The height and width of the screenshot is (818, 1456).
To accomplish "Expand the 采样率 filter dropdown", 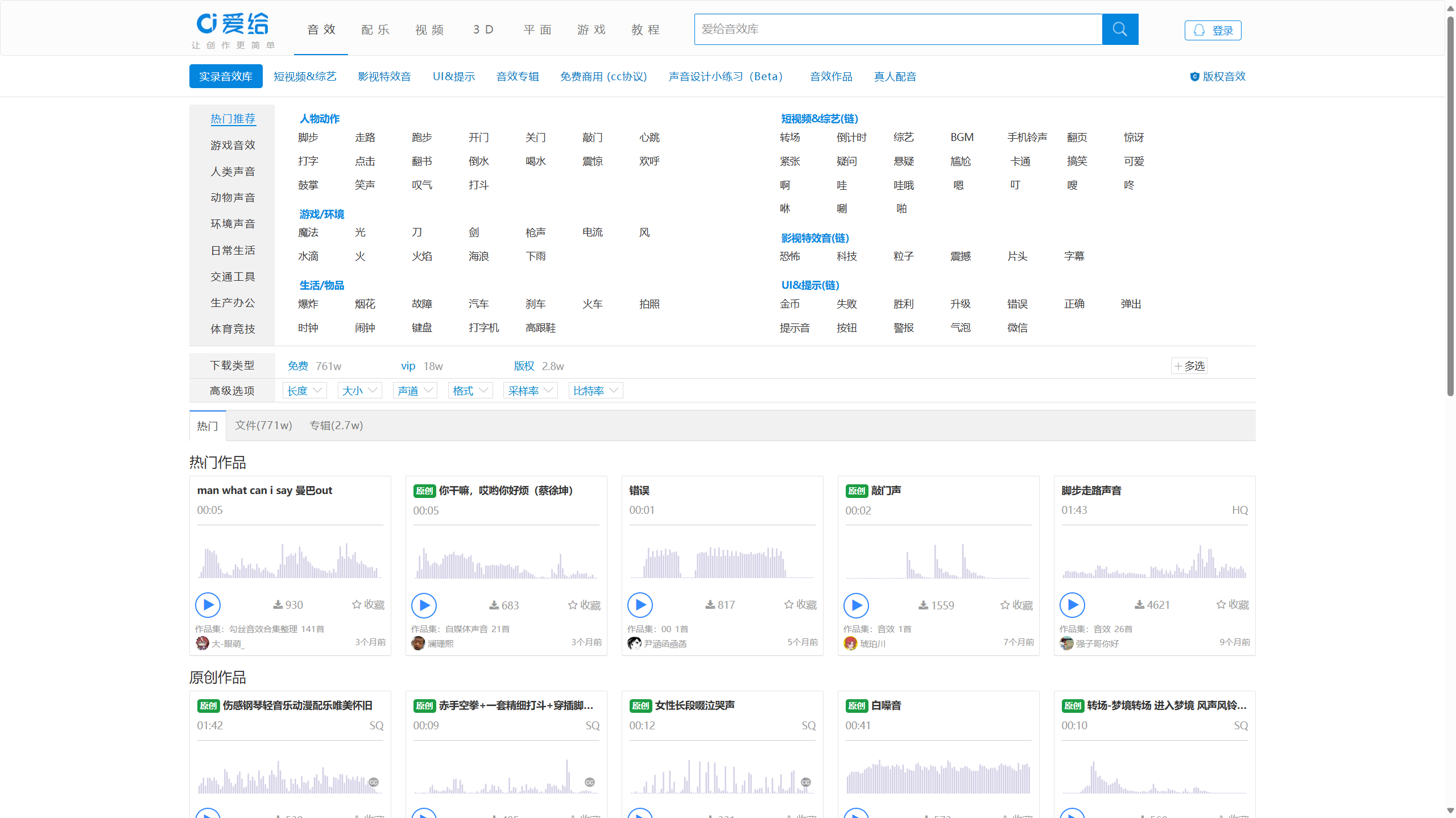I will (530, 391).
